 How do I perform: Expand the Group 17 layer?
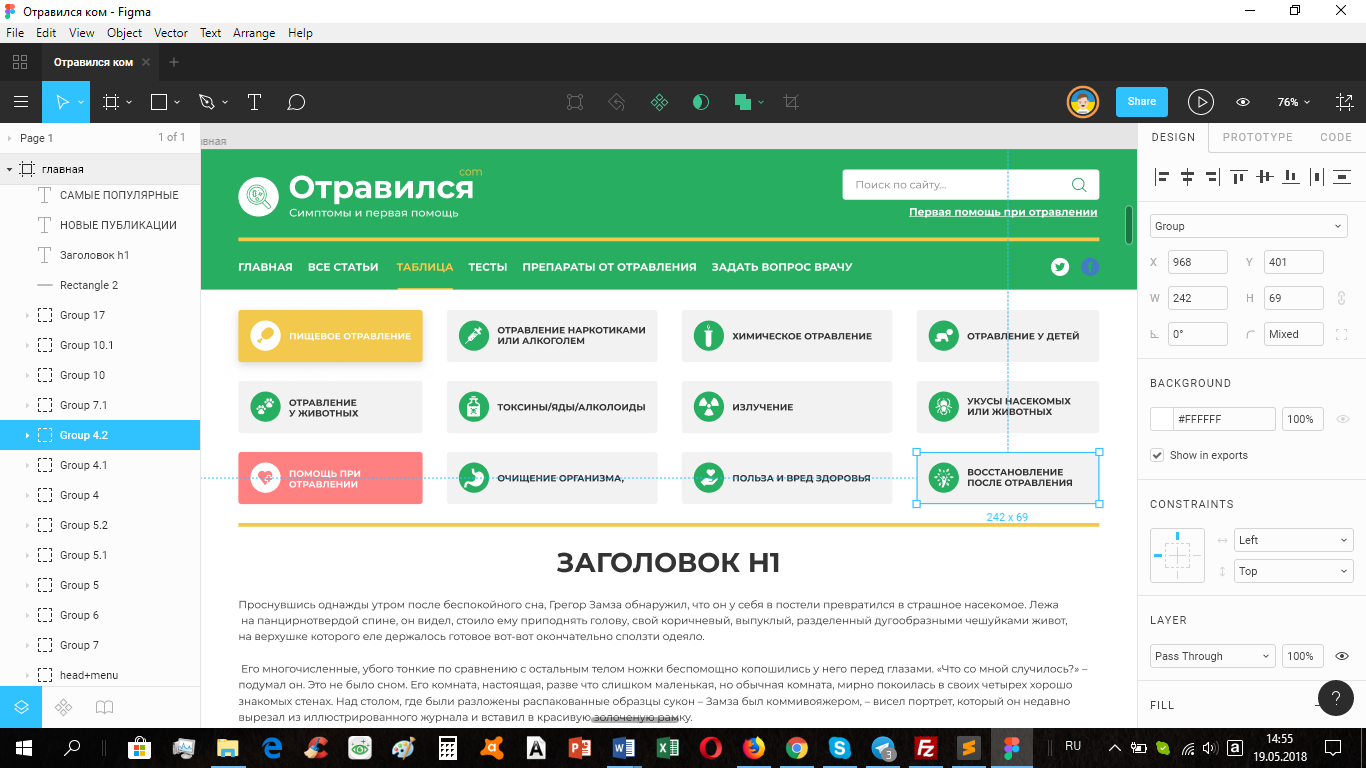[27, 315]
